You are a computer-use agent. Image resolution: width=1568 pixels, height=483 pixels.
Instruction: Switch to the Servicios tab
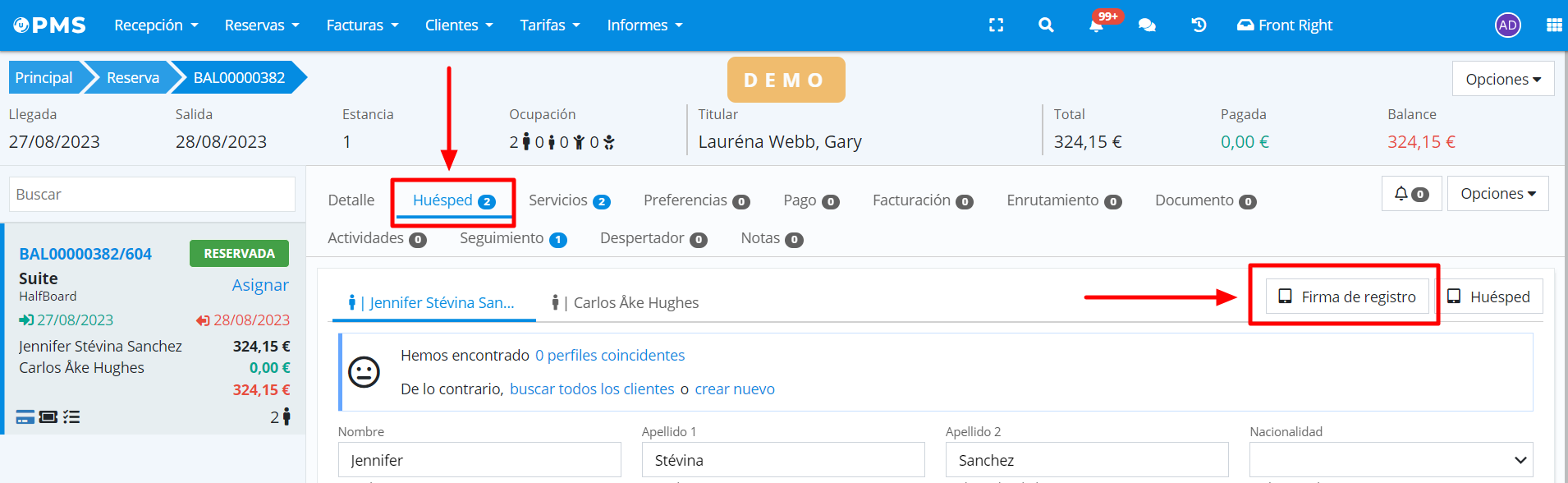[569, 200]
